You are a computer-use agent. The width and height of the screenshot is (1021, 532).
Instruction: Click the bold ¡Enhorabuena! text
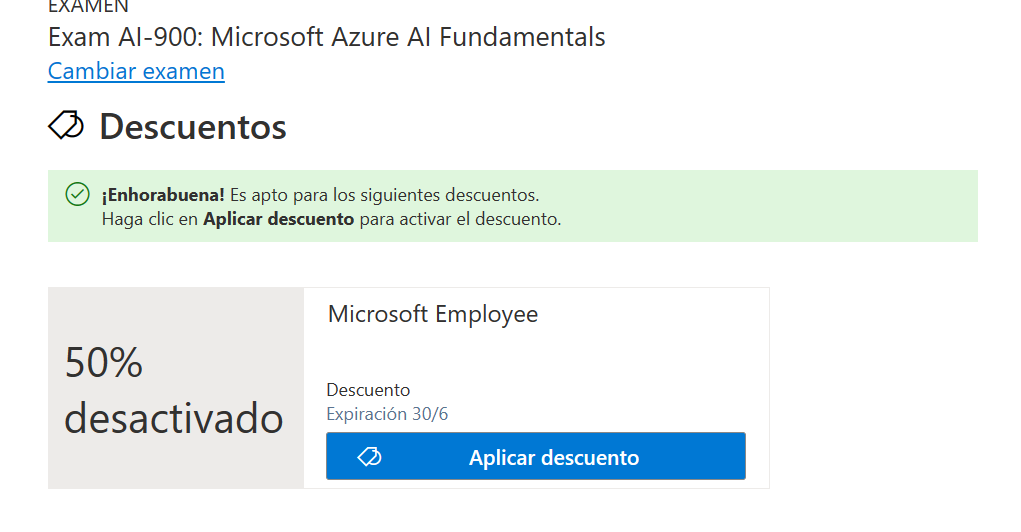[x=163, y=194]
